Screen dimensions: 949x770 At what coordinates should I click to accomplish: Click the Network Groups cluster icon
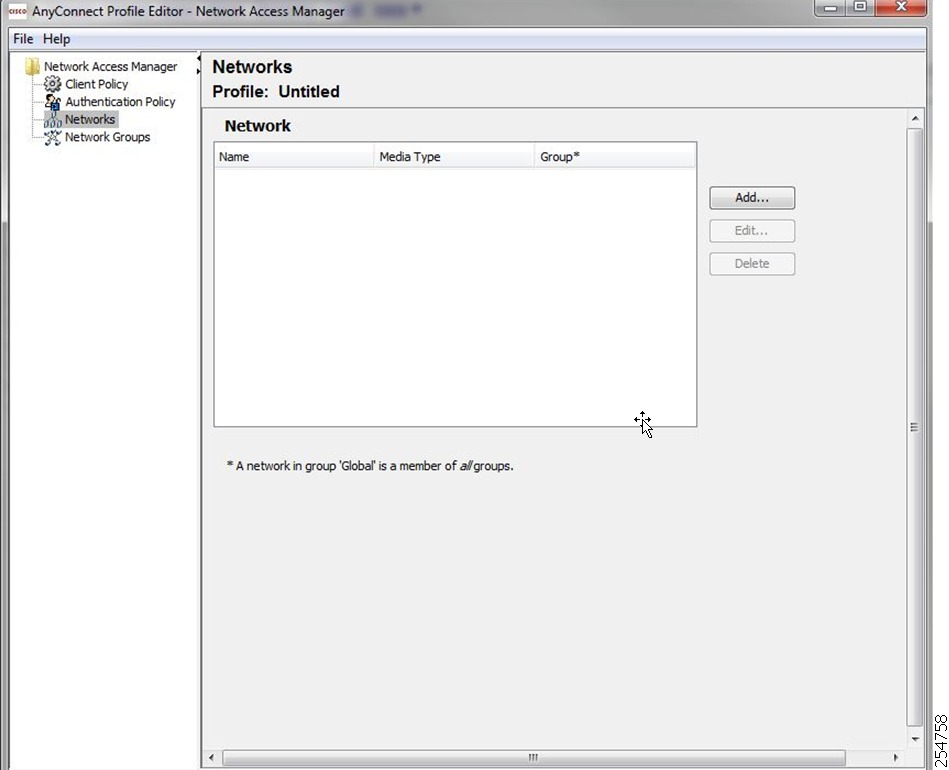(x=53, y=137)
